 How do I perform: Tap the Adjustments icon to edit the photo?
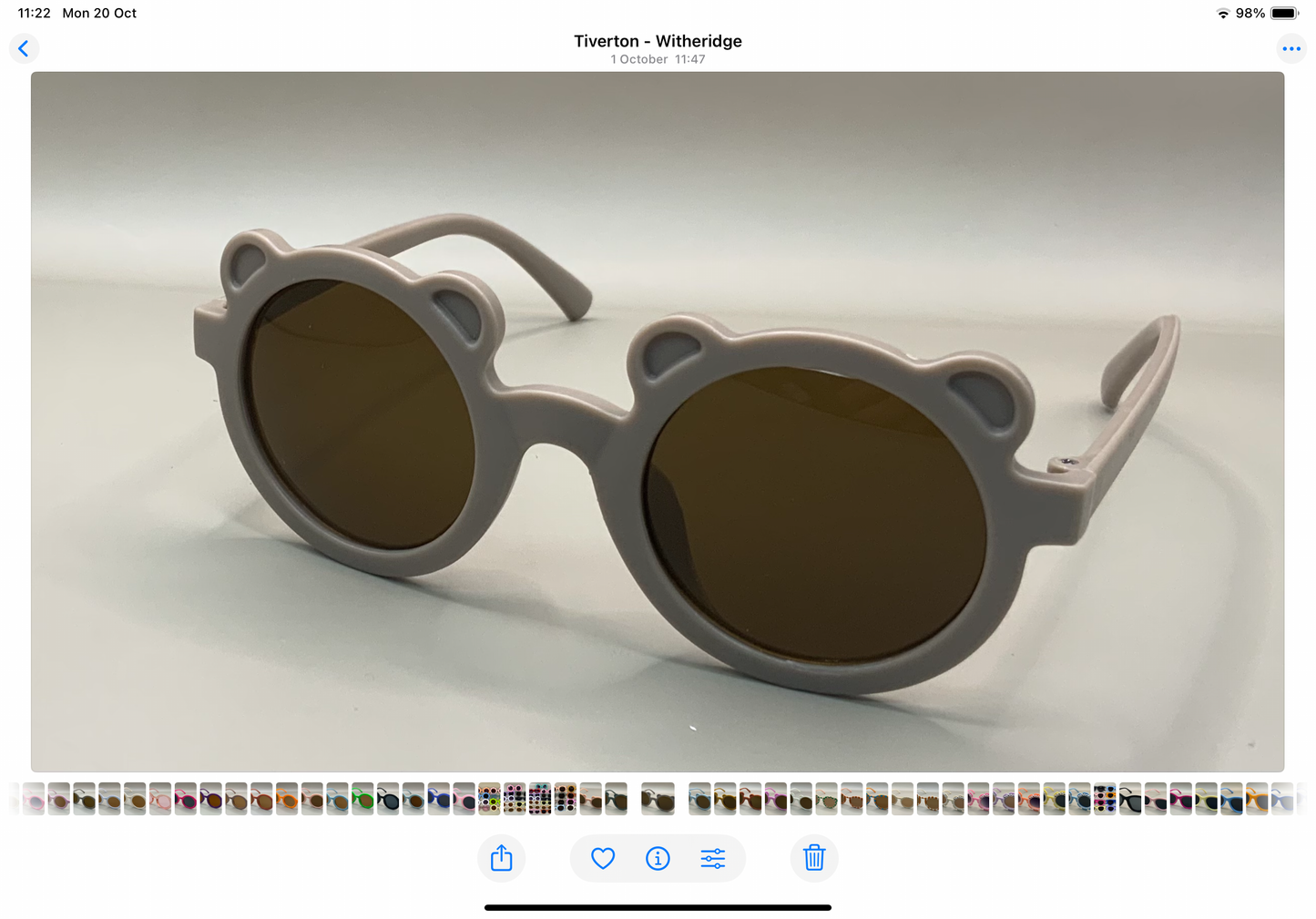[x=713, y=858]
